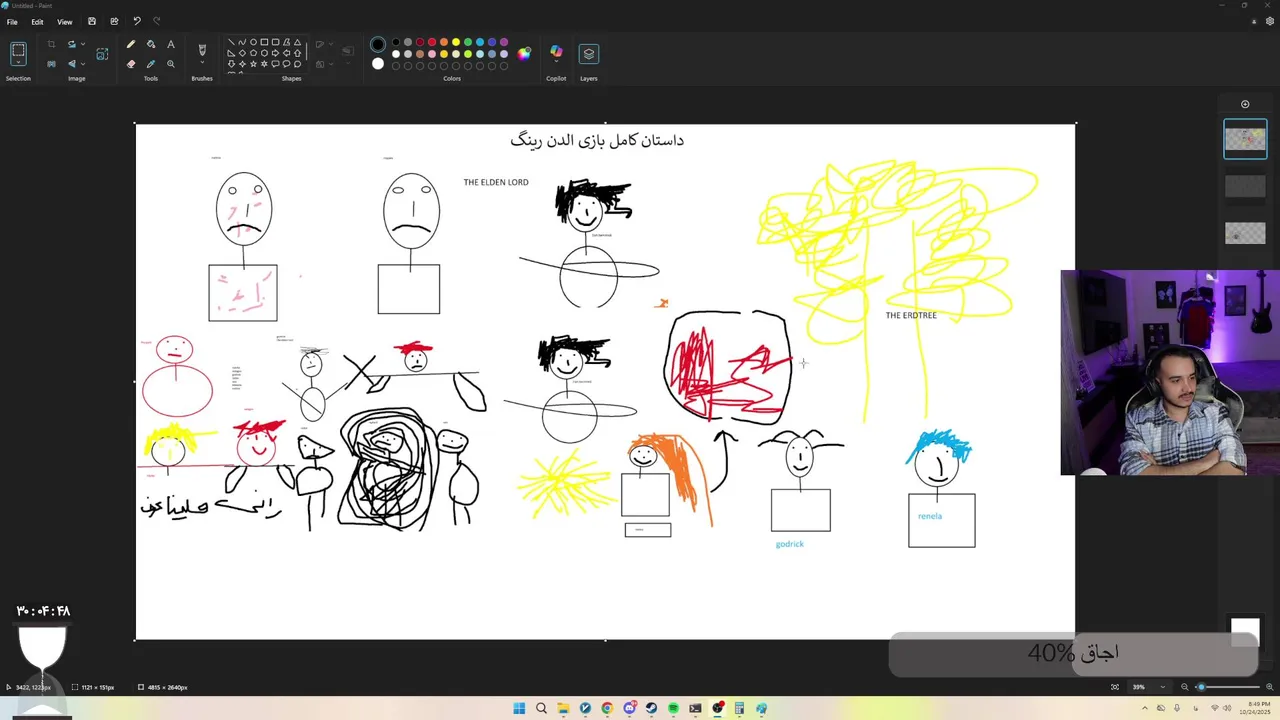Expand the Brushes dropdown arrow
This screenshot has height=720, width=1280.
tap(202, 63)
